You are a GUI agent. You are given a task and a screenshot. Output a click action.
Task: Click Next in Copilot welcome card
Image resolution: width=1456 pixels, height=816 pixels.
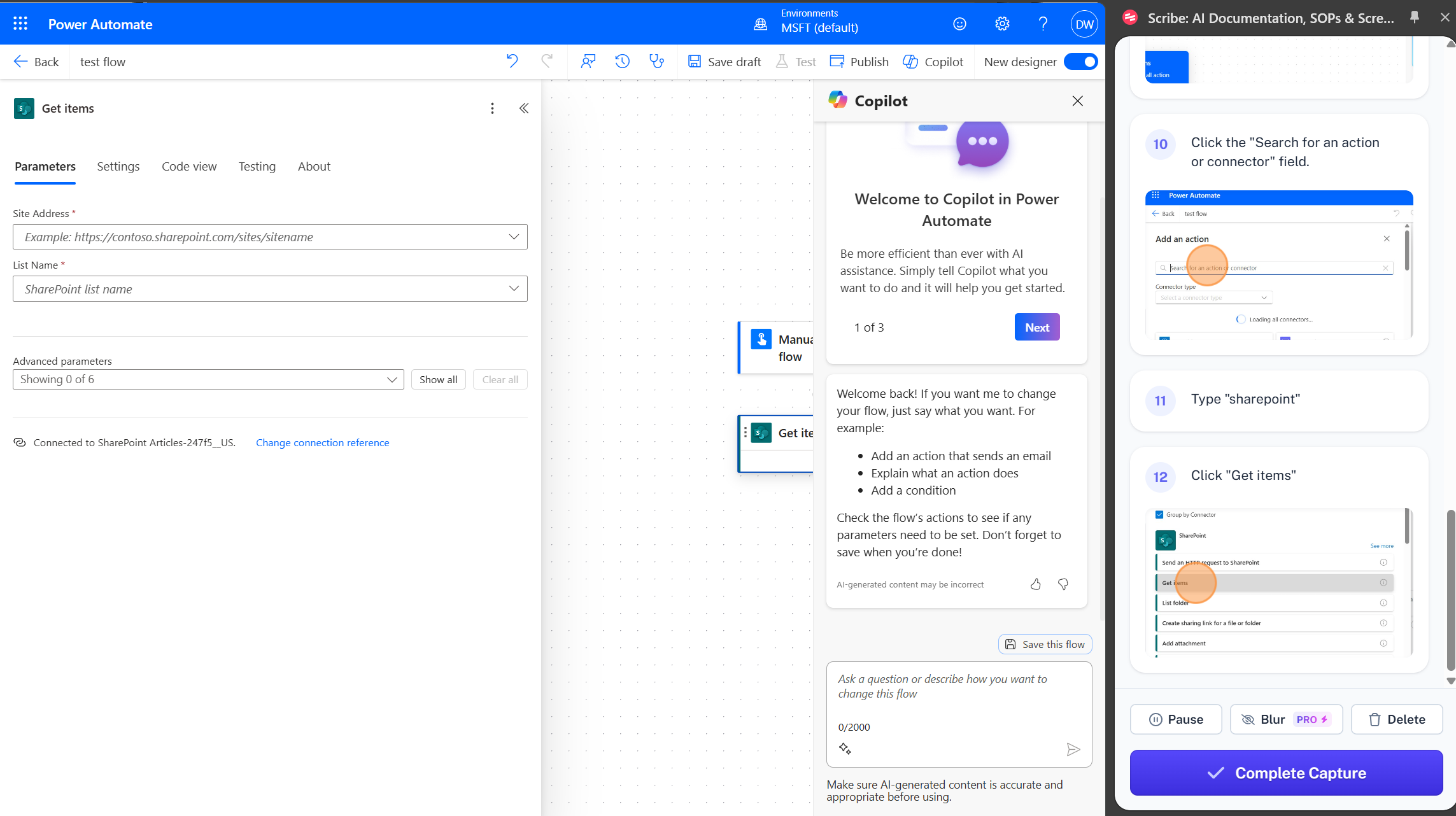coord(1037,327)
